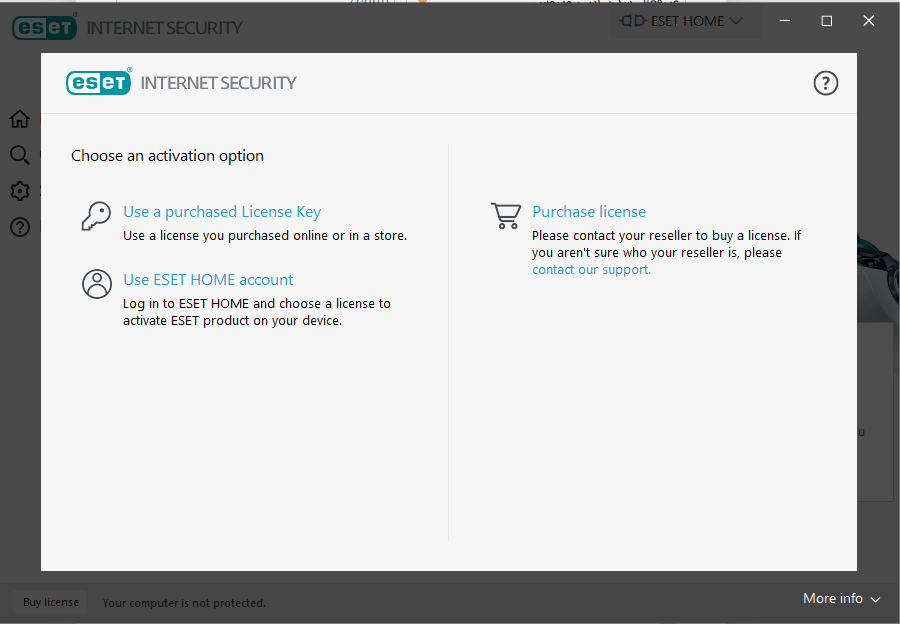Click the shopping cart icon
This screenshot has height=624, width=900.
tap(506, 216)
